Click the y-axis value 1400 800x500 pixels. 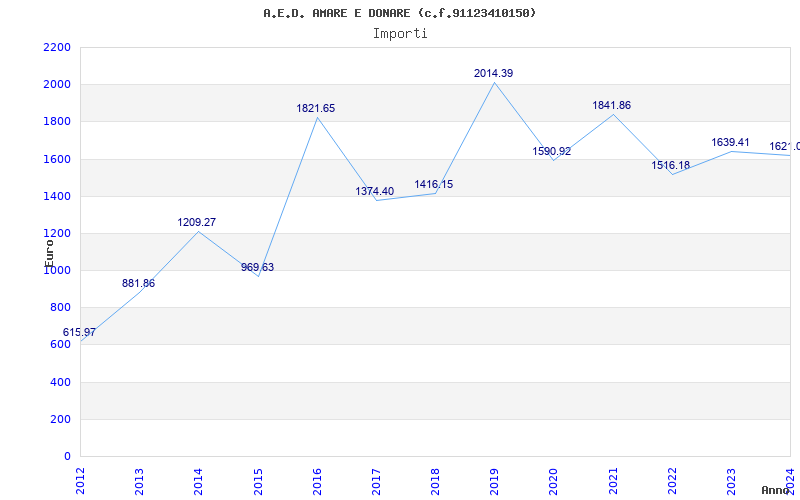[x=57, y=196]
